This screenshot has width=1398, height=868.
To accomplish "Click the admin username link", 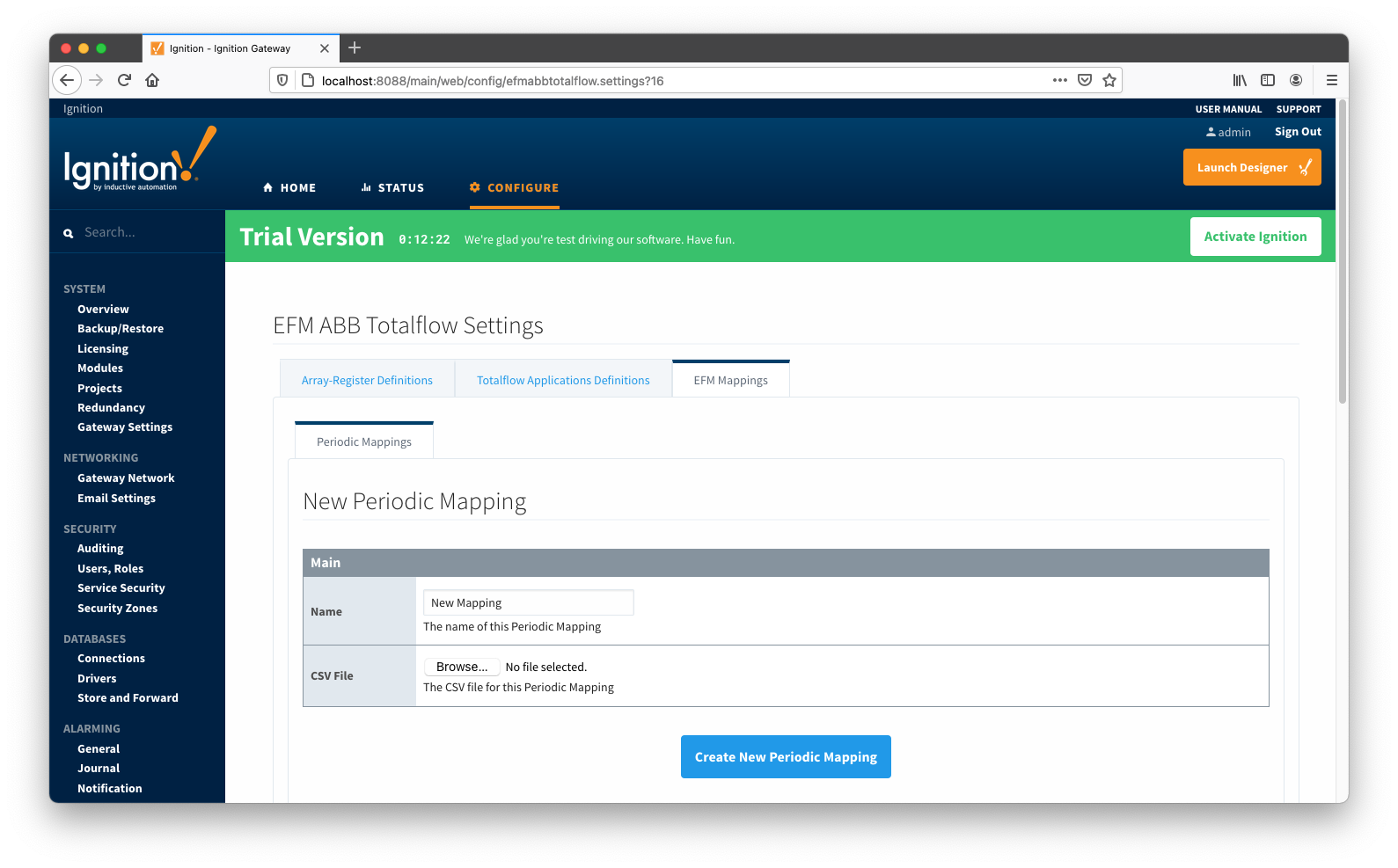I will pos(1234,132).
